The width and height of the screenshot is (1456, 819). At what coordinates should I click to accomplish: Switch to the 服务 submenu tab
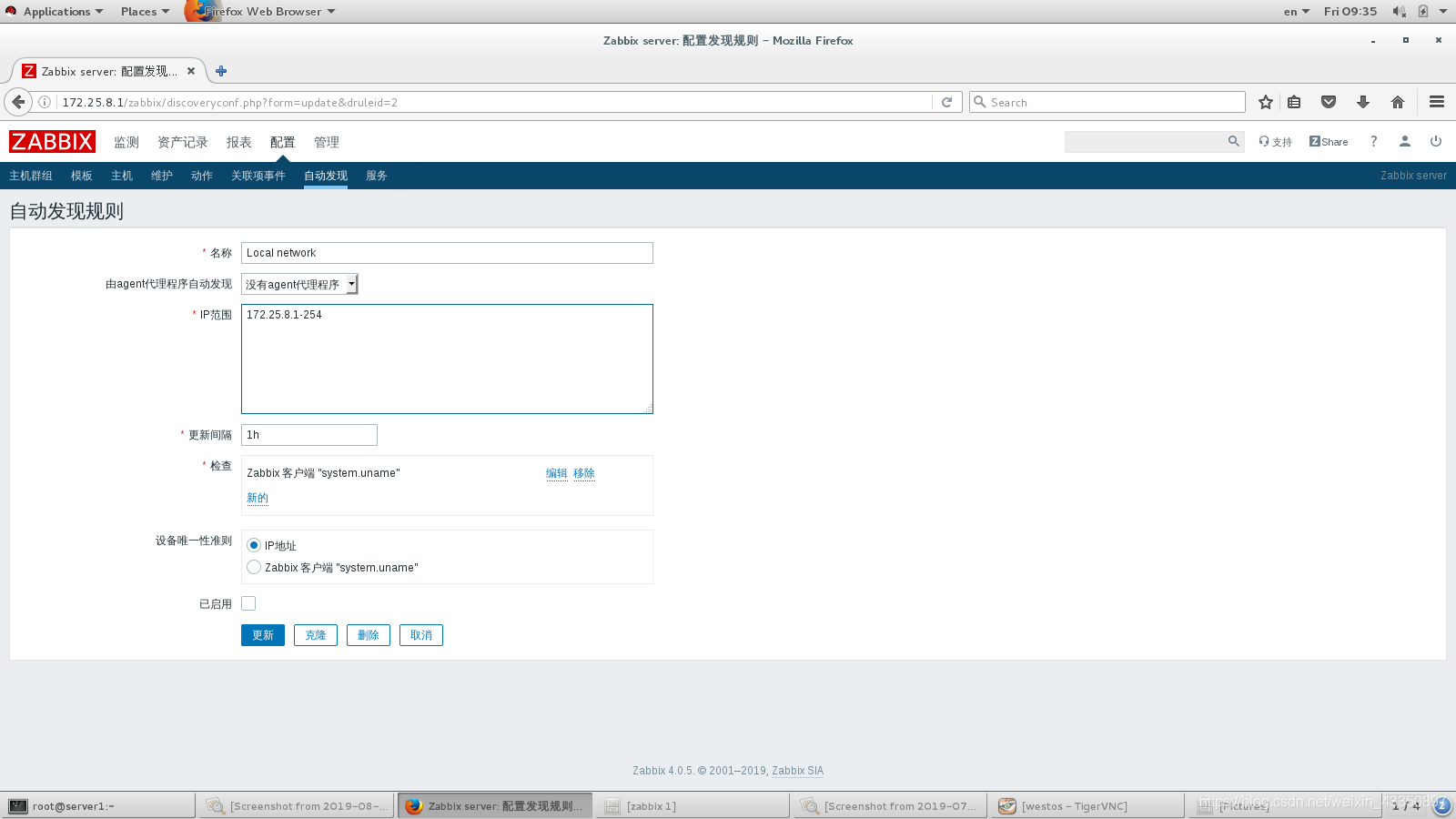(377, 176)
